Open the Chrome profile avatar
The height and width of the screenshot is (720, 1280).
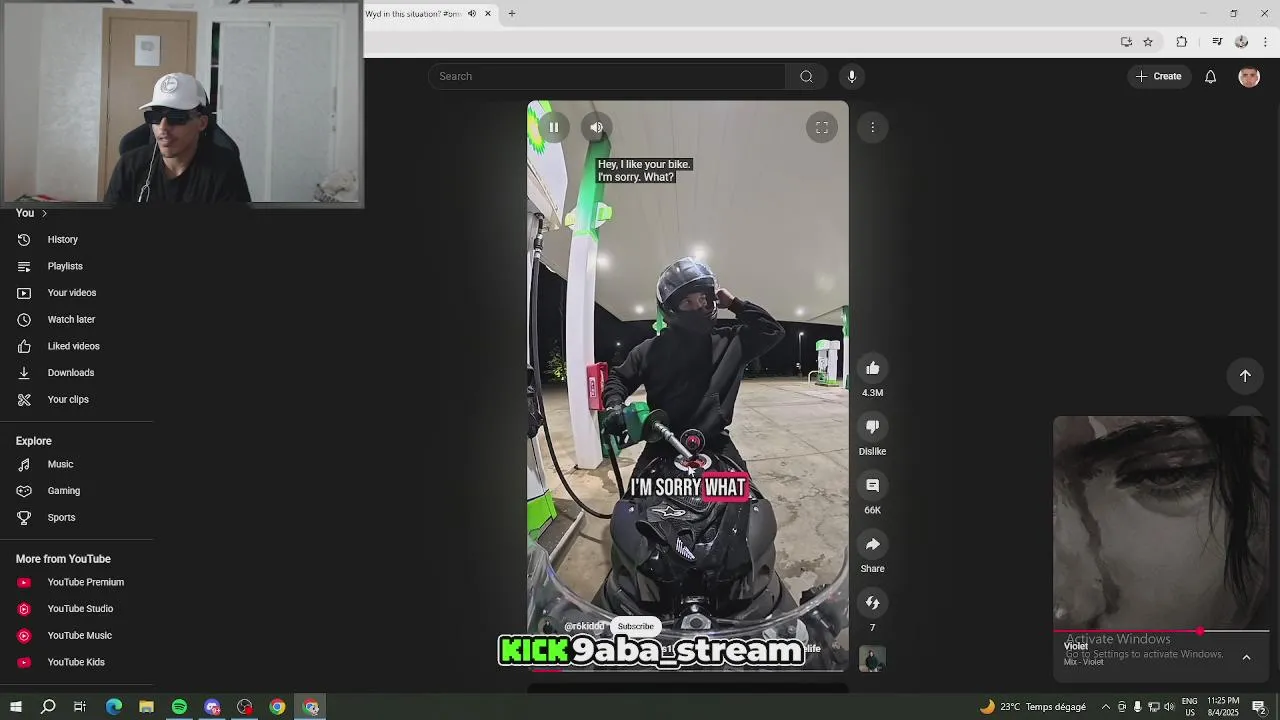pyautogui.click(x=1241, y=42)
